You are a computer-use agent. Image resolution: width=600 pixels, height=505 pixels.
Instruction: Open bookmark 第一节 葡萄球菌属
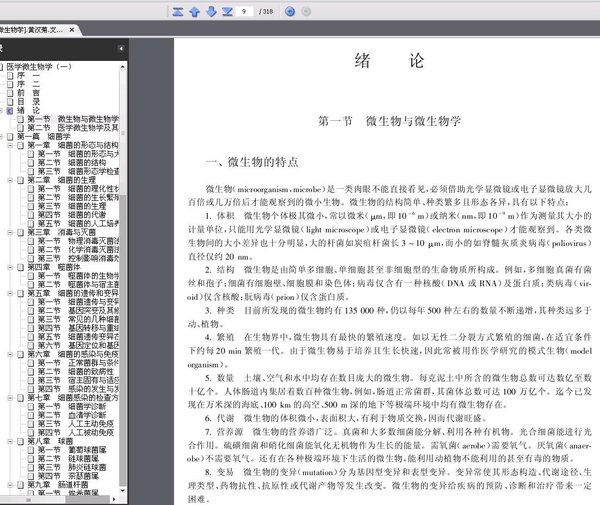(x=72, y=450)
